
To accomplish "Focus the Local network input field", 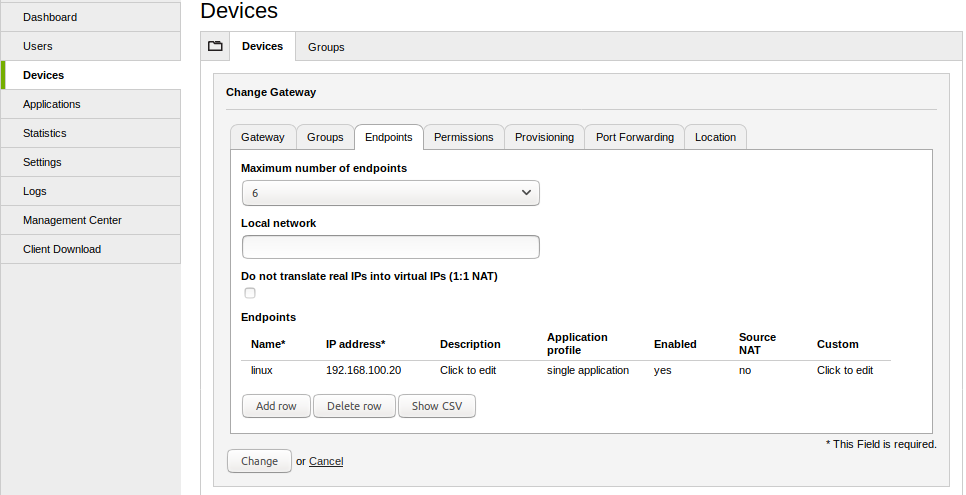I will [390, 247].
